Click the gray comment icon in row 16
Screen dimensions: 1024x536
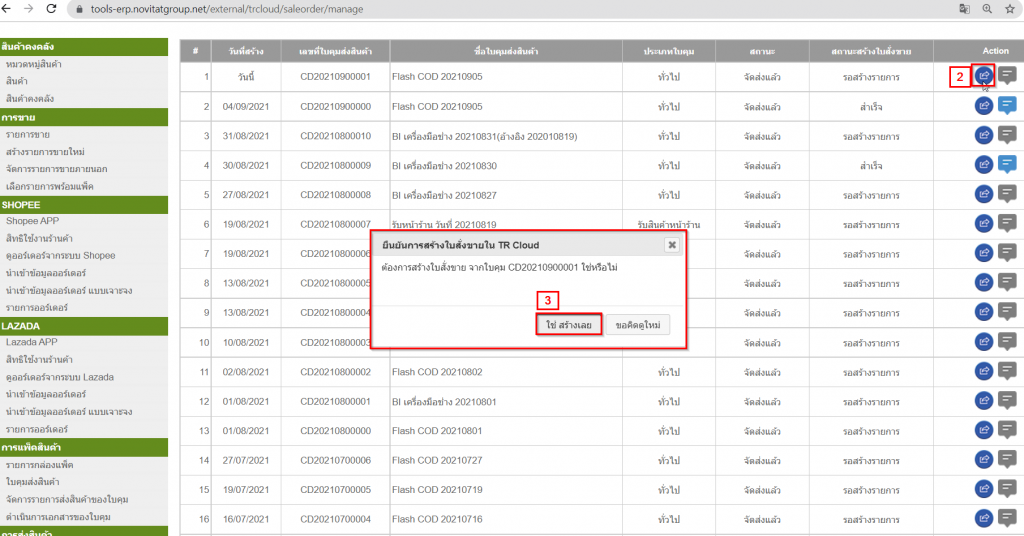point(1007,519)
